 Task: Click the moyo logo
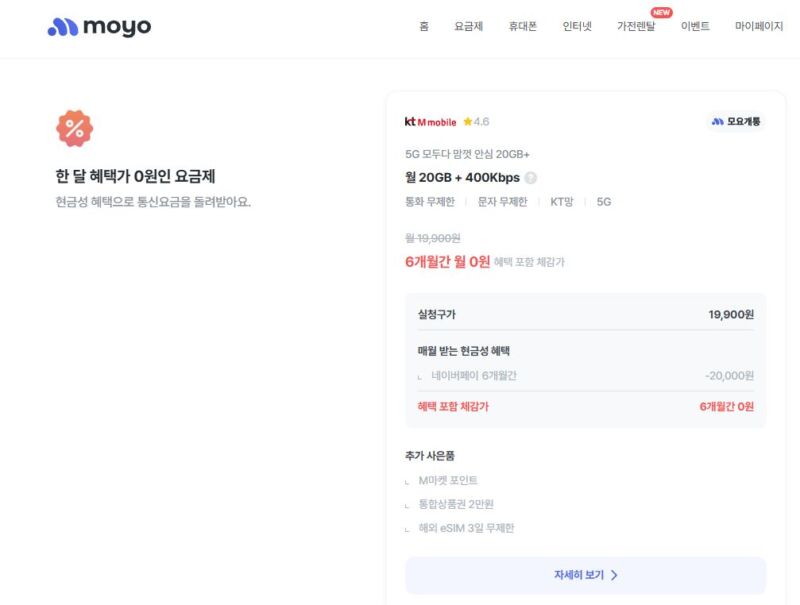99,27
